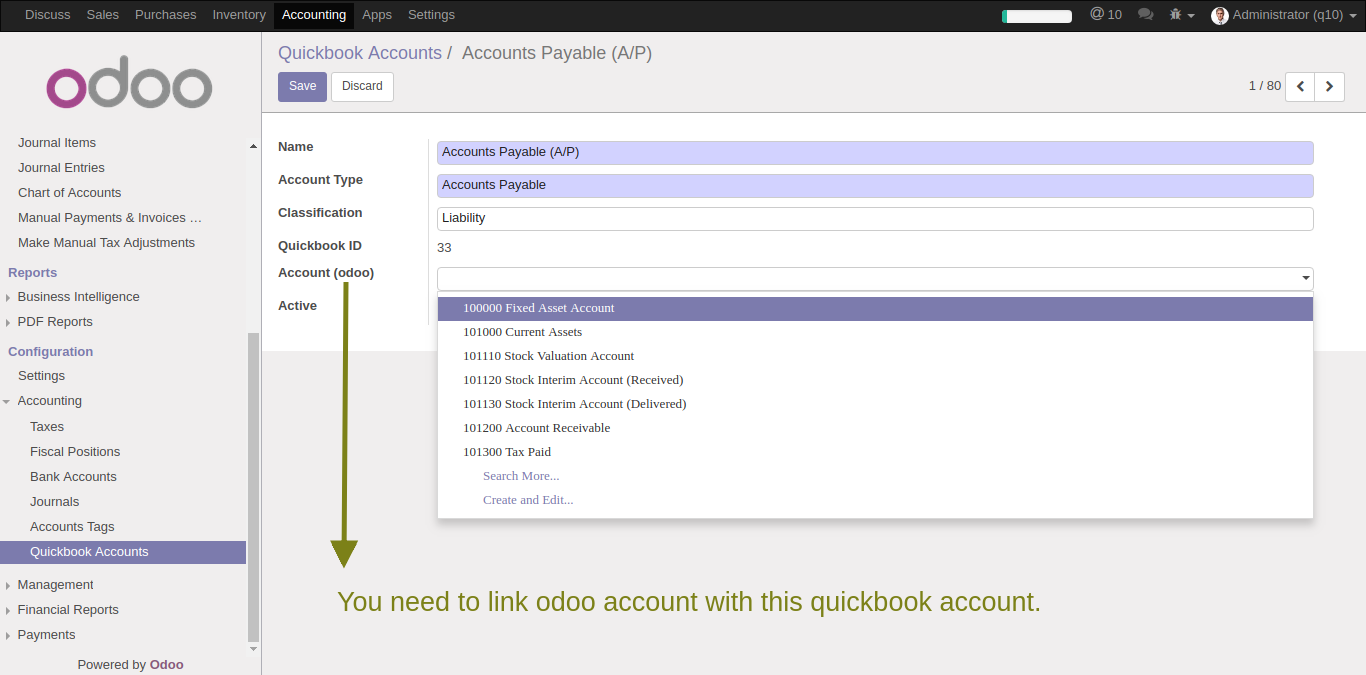Image resolution: width=1366 pixels, height=675 pixels.
Task: Open the Powered by Odoo link
Action: [130, 665]
